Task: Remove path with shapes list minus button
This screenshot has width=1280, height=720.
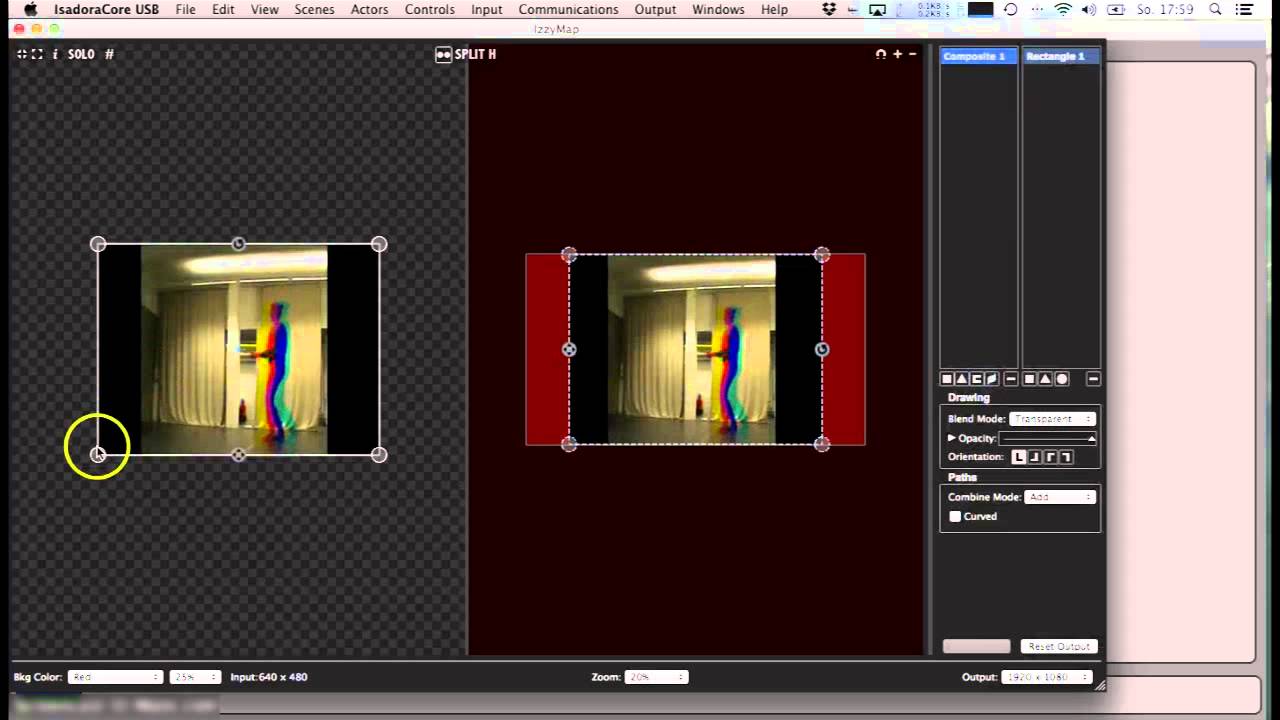Action: click(1093, 379)
